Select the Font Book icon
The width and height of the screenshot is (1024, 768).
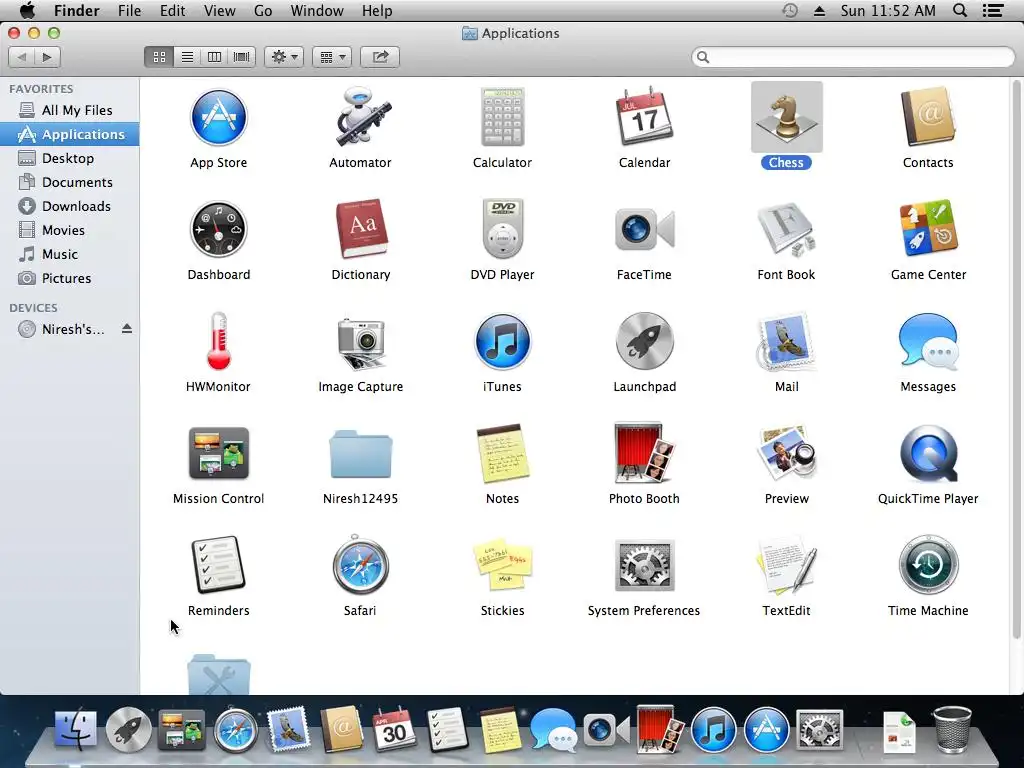[x=786, y=229]
